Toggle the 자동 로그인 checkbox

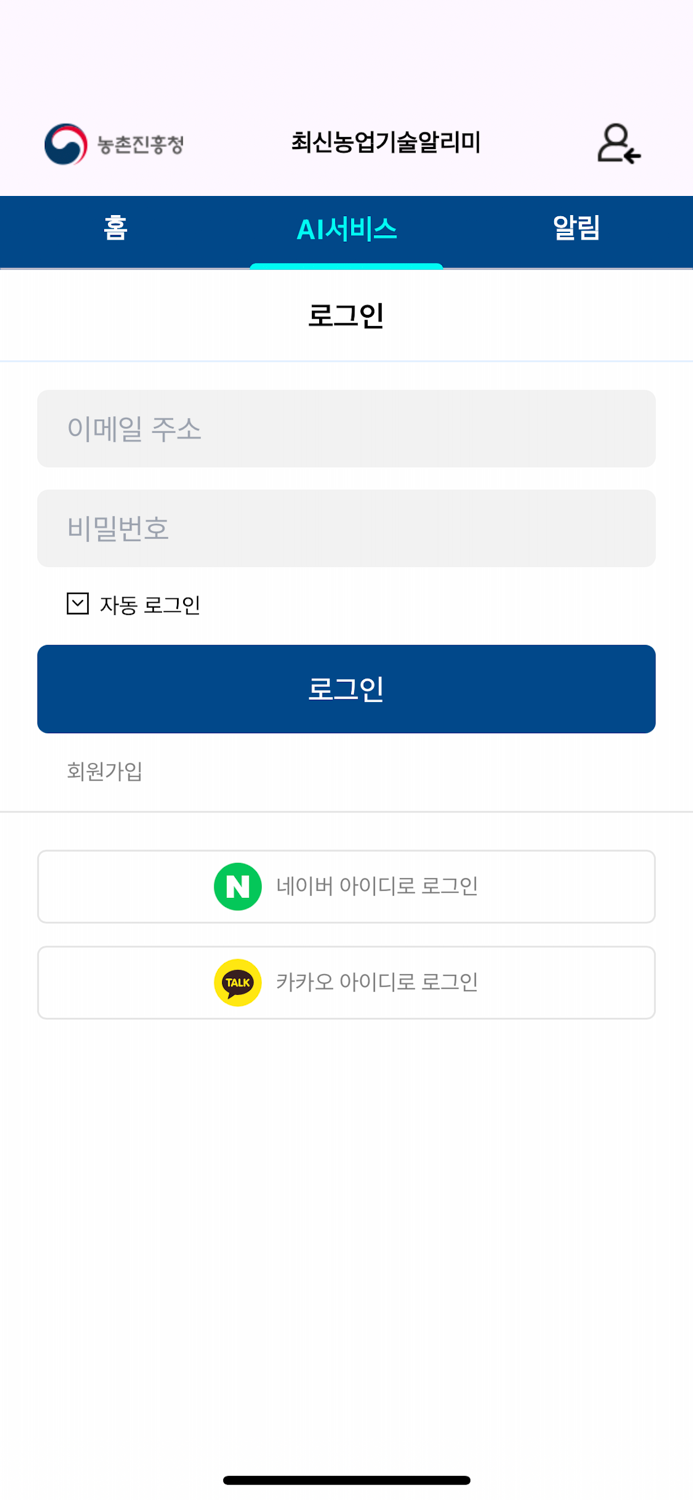click(77, 603)
